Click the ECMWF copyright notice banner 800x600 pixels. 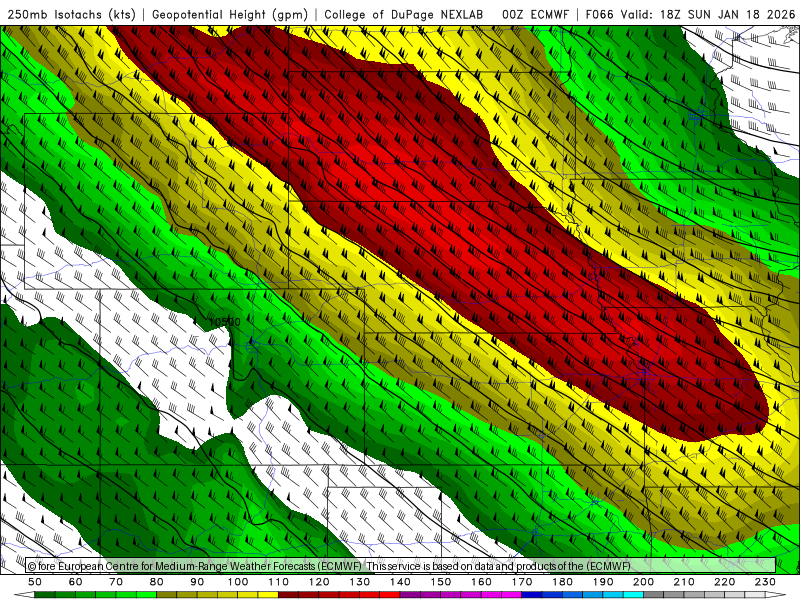401,566
